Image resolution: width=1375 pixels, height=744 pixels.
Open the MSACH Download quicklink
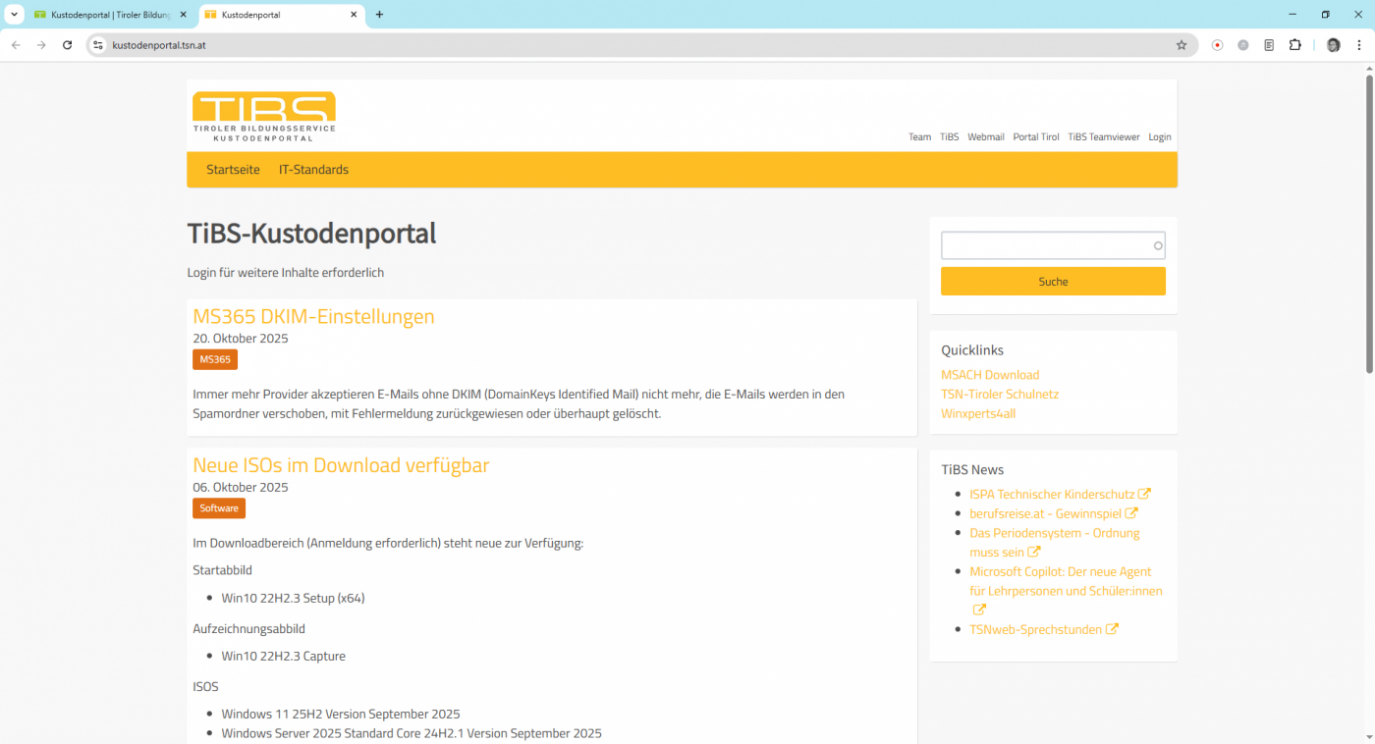[x=989, y=374]
